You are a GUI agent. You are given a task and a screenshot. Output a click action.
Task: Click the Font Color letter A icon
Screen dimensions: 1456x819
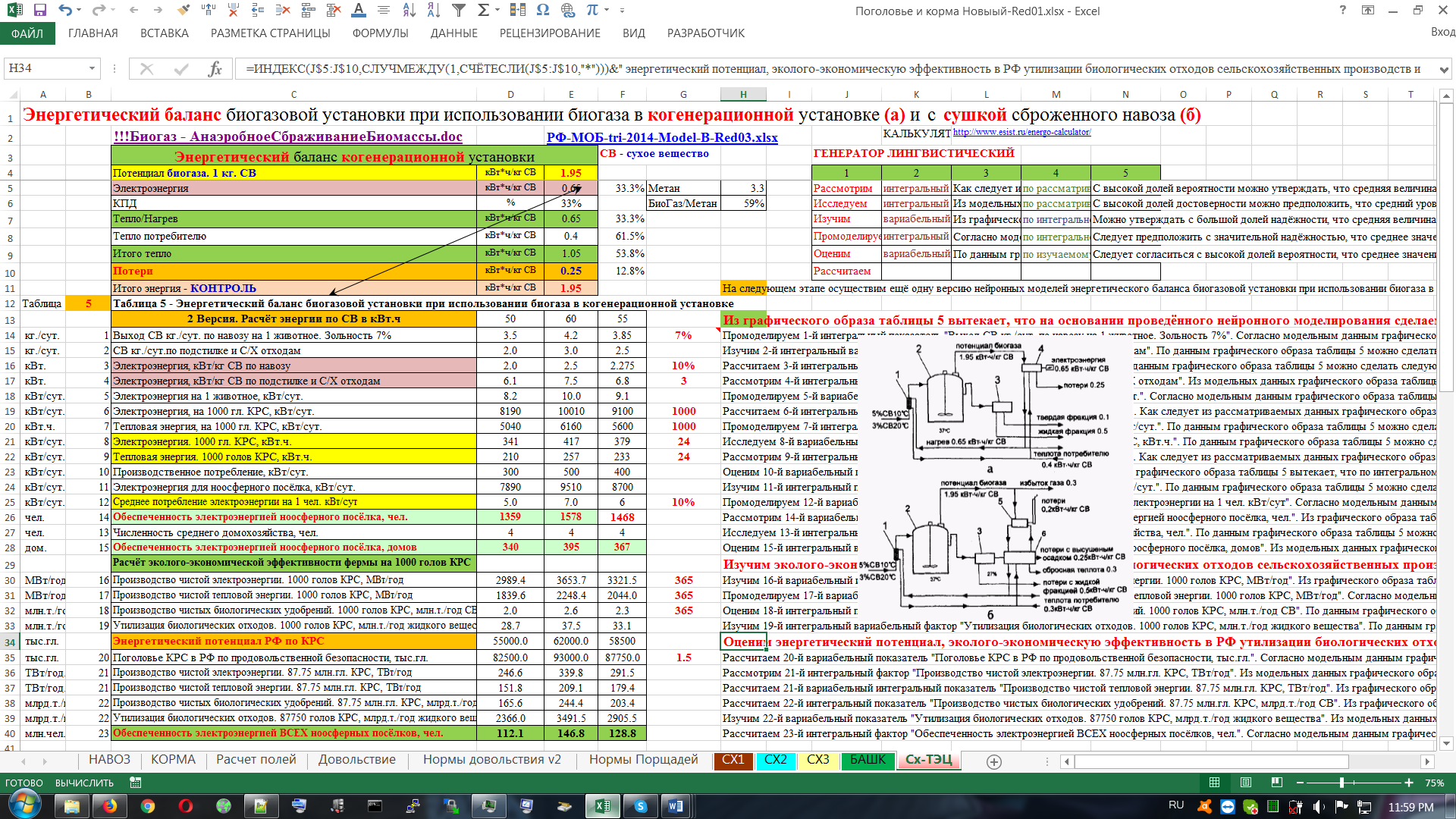[359, 11]
